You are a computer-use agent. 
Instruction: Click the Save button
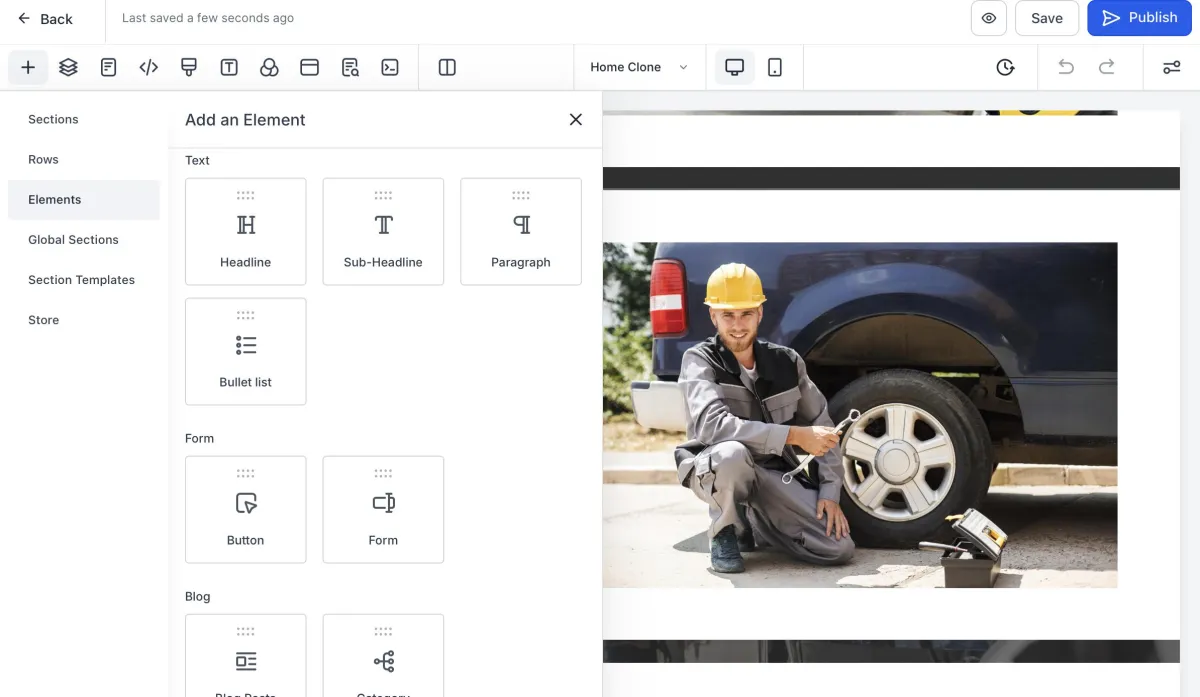[1047, 18]
